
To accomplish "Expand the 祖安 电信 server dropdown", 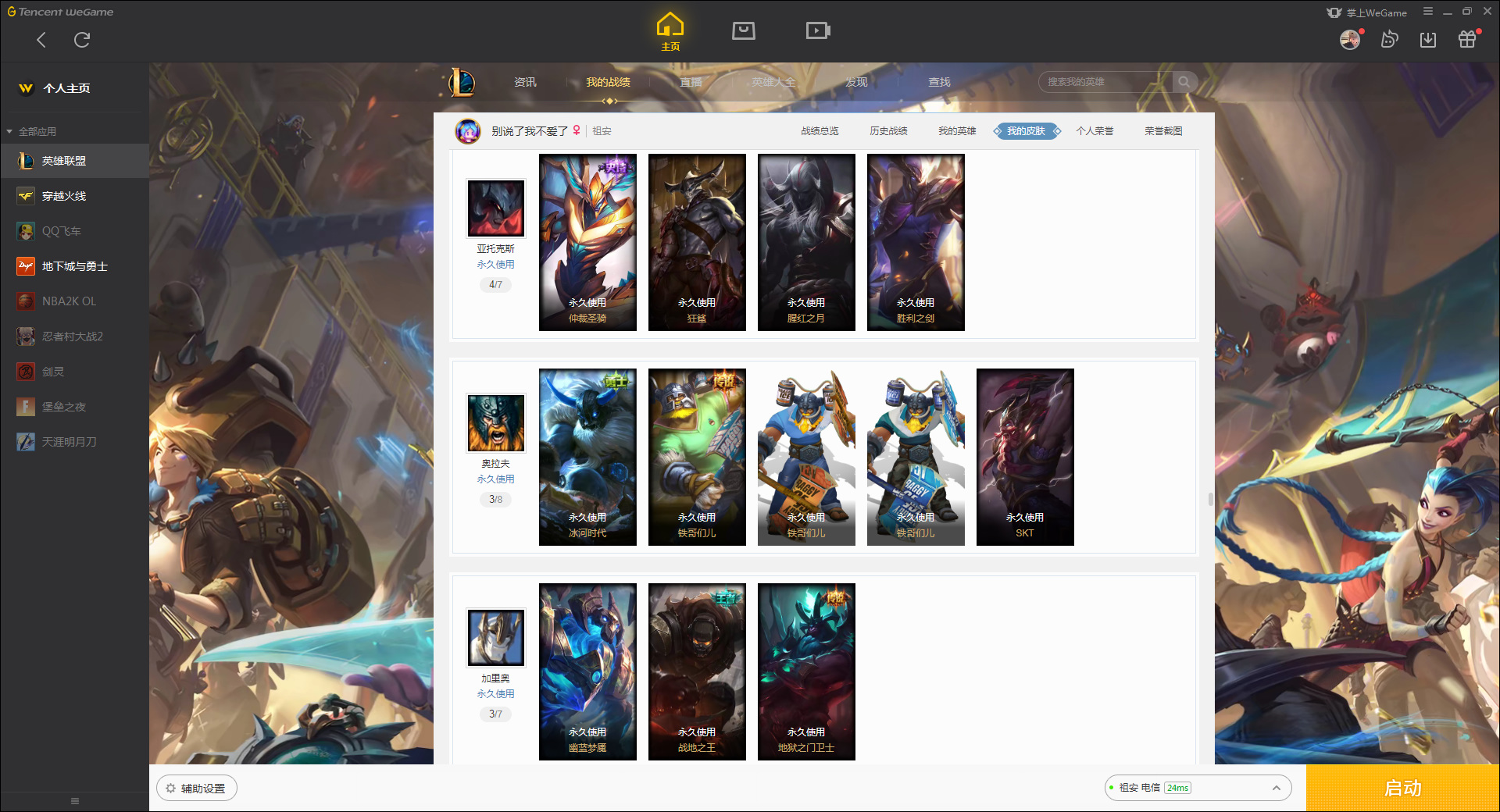I will 1197,788.
